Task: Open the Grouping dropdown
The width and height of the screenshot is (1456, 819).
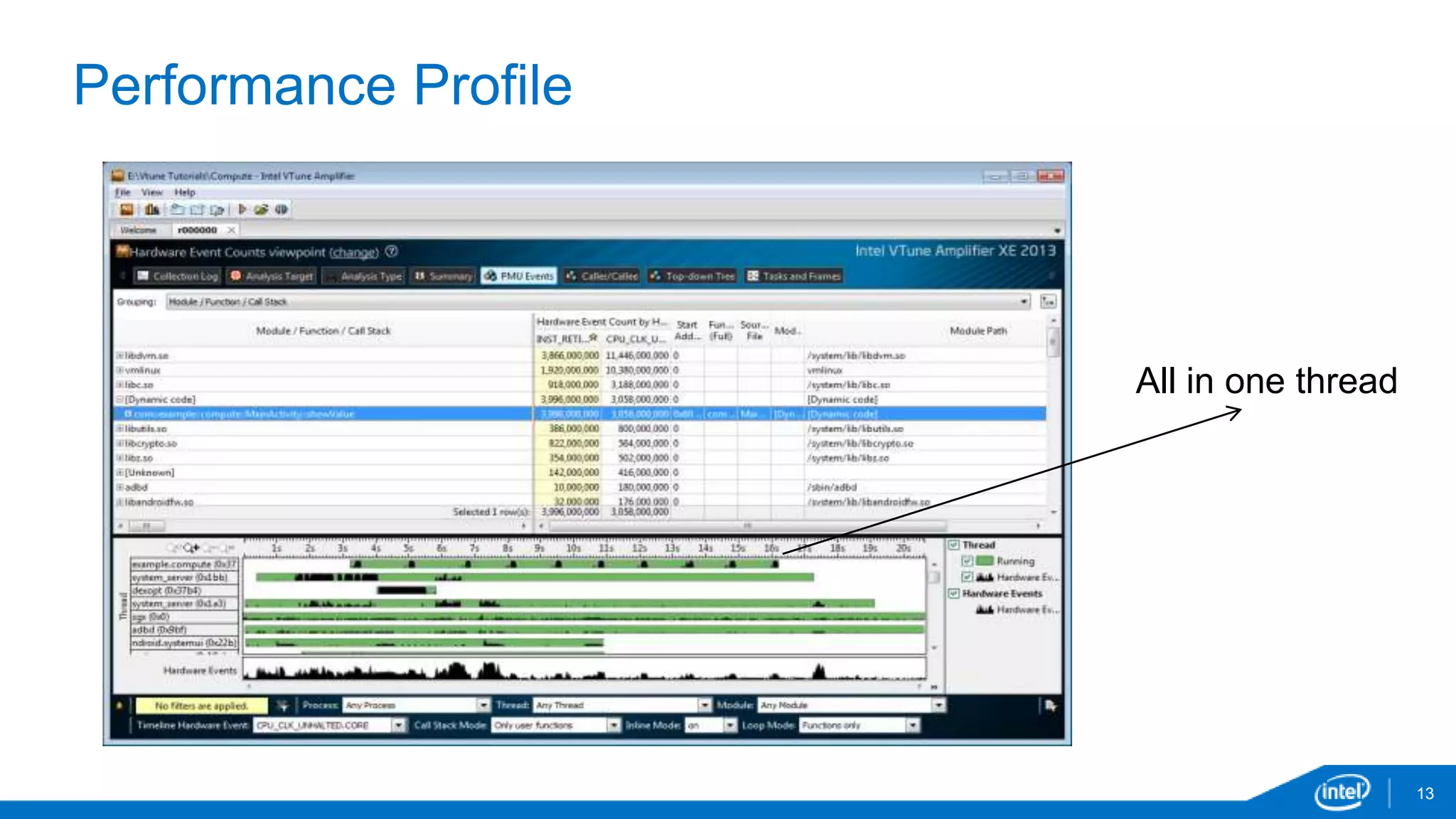Action: tap(1024, 301)
